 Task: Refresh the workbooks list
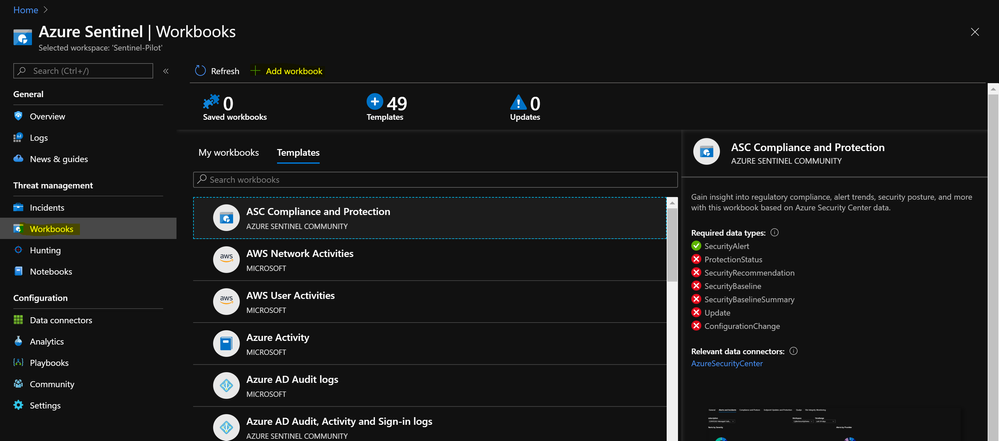click(217, 71)
